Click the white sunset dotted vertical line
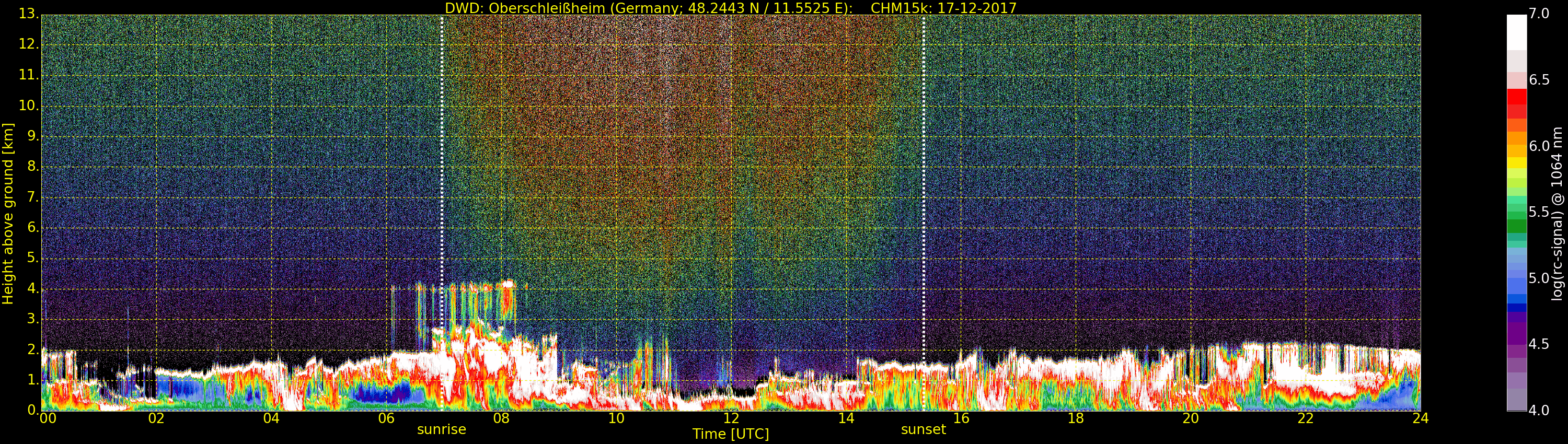This screenshot has width=1568, height=444. (x=924, y=182)
